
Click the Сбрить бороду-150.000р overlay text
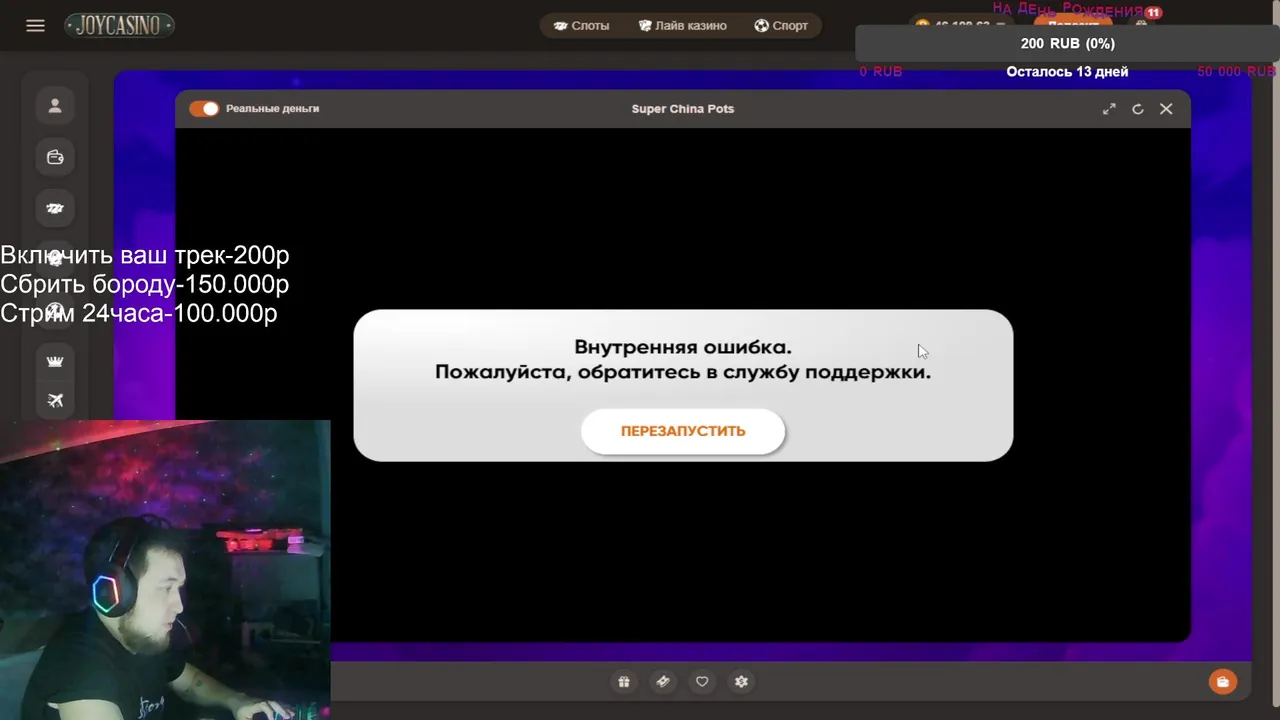(145, 284)
